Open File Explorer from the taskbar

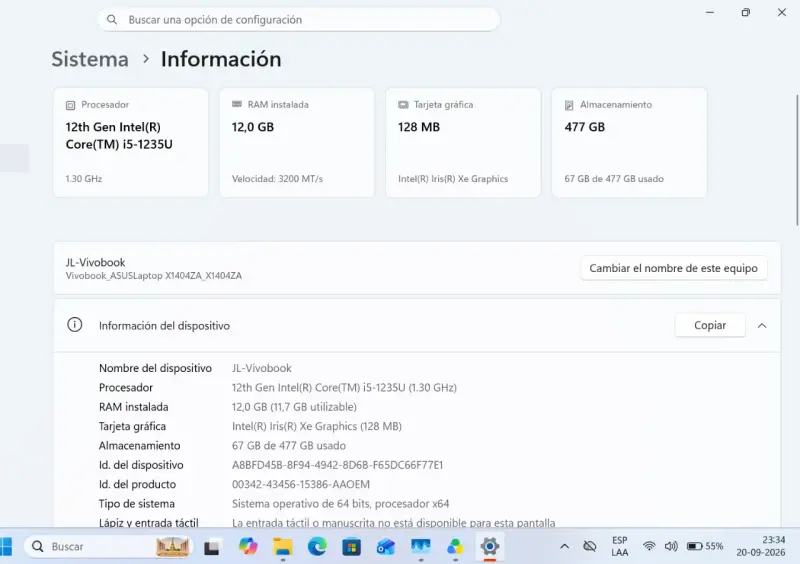click(283, 547)
